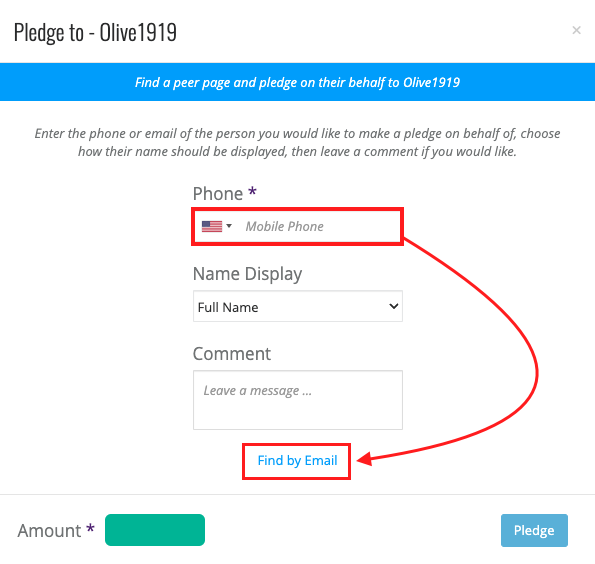Click the italic instructions paragraph about phone or email
Screen dimensions: 595x564
pos(298,142)
